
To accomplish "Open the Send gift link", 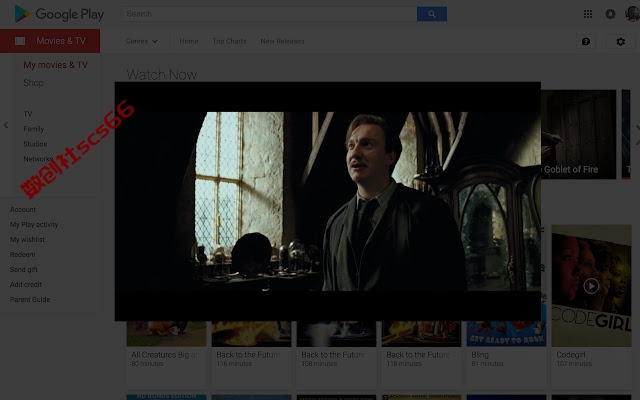I will pos(24,270).
